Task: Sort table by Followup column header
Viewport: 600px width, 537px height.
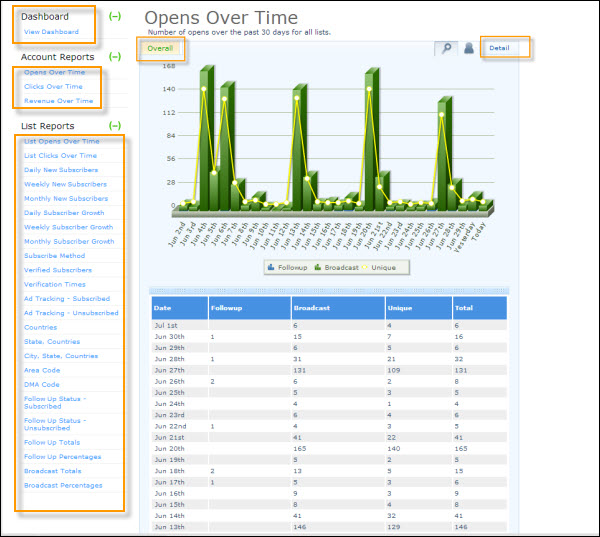Action: point(250,308)
